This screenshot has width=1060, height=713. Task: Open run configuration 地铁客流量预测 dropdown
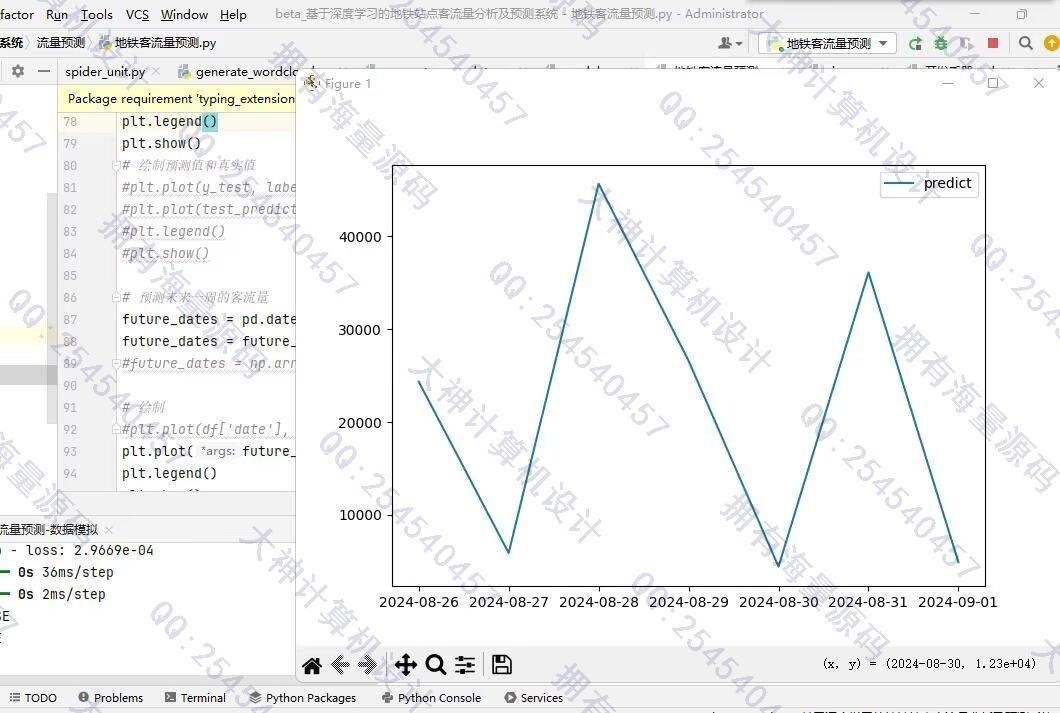[827, 43]
